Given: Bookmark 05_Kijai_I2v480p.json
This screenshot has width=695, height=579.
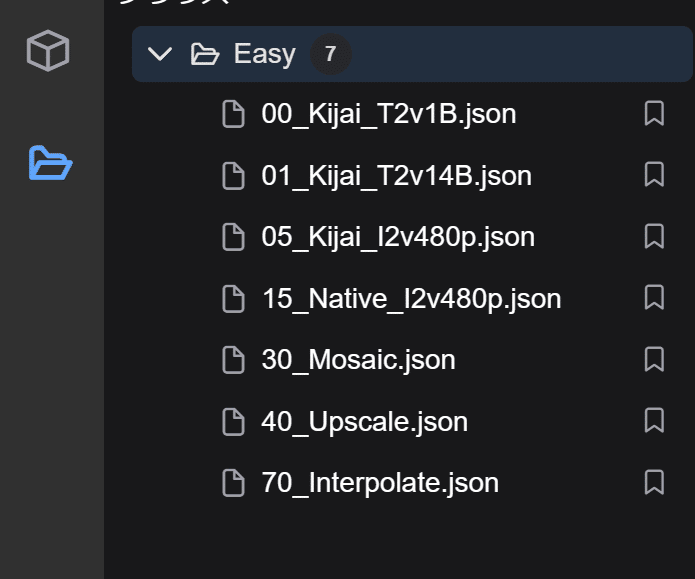Looking at the screenshot, I should pyautogui.click(x=654, y=238).
